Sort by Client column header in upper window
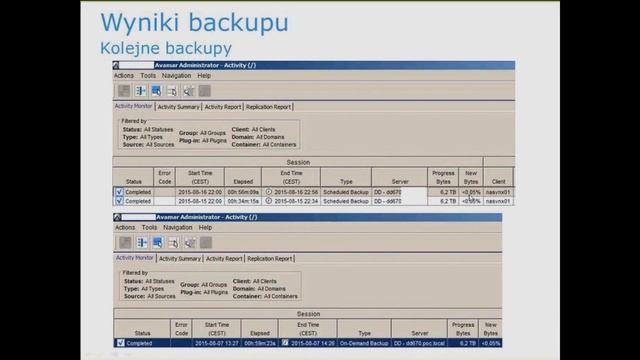 (498, 177)
